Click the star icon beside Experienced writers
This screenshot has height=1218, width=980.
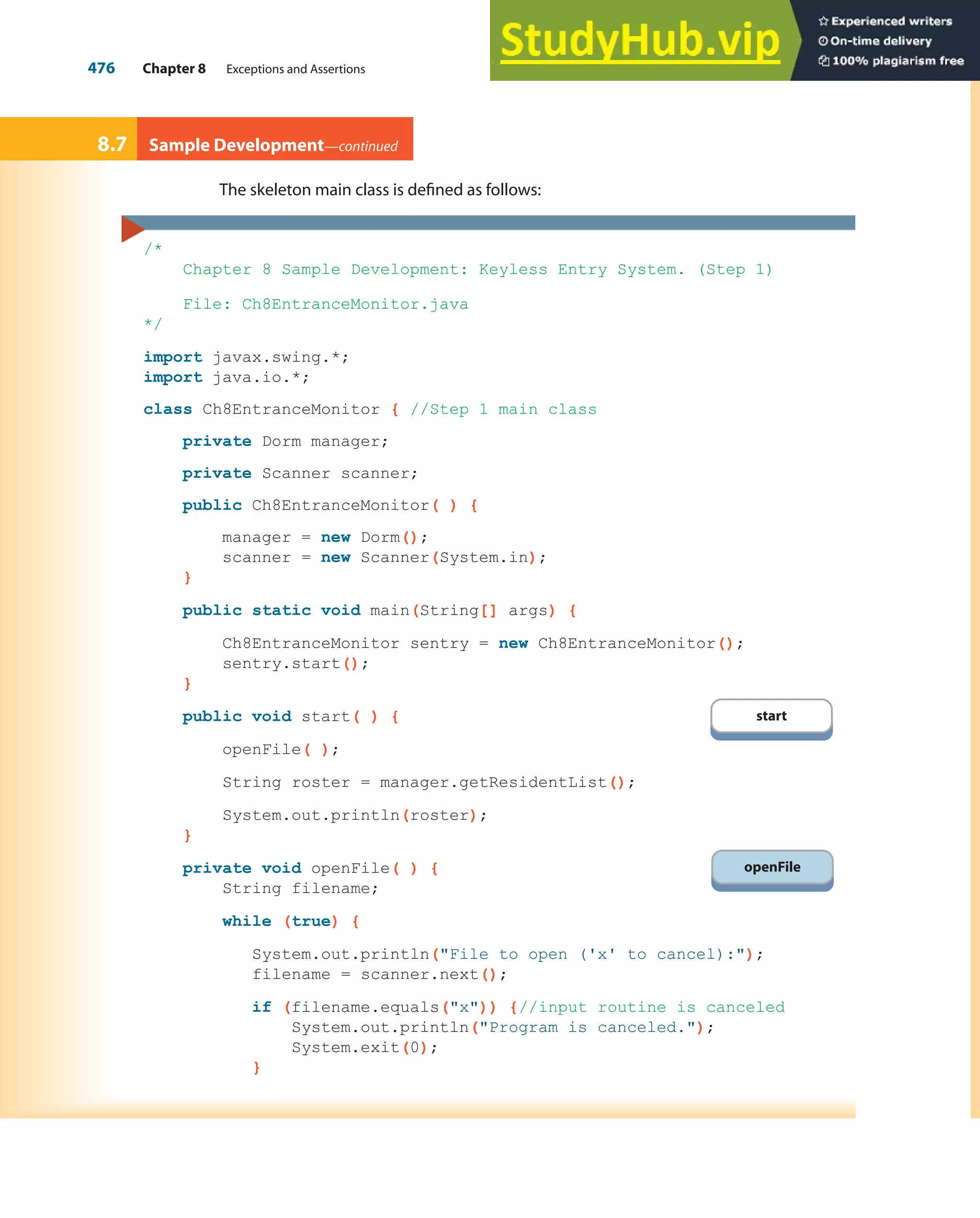(823, 22)
